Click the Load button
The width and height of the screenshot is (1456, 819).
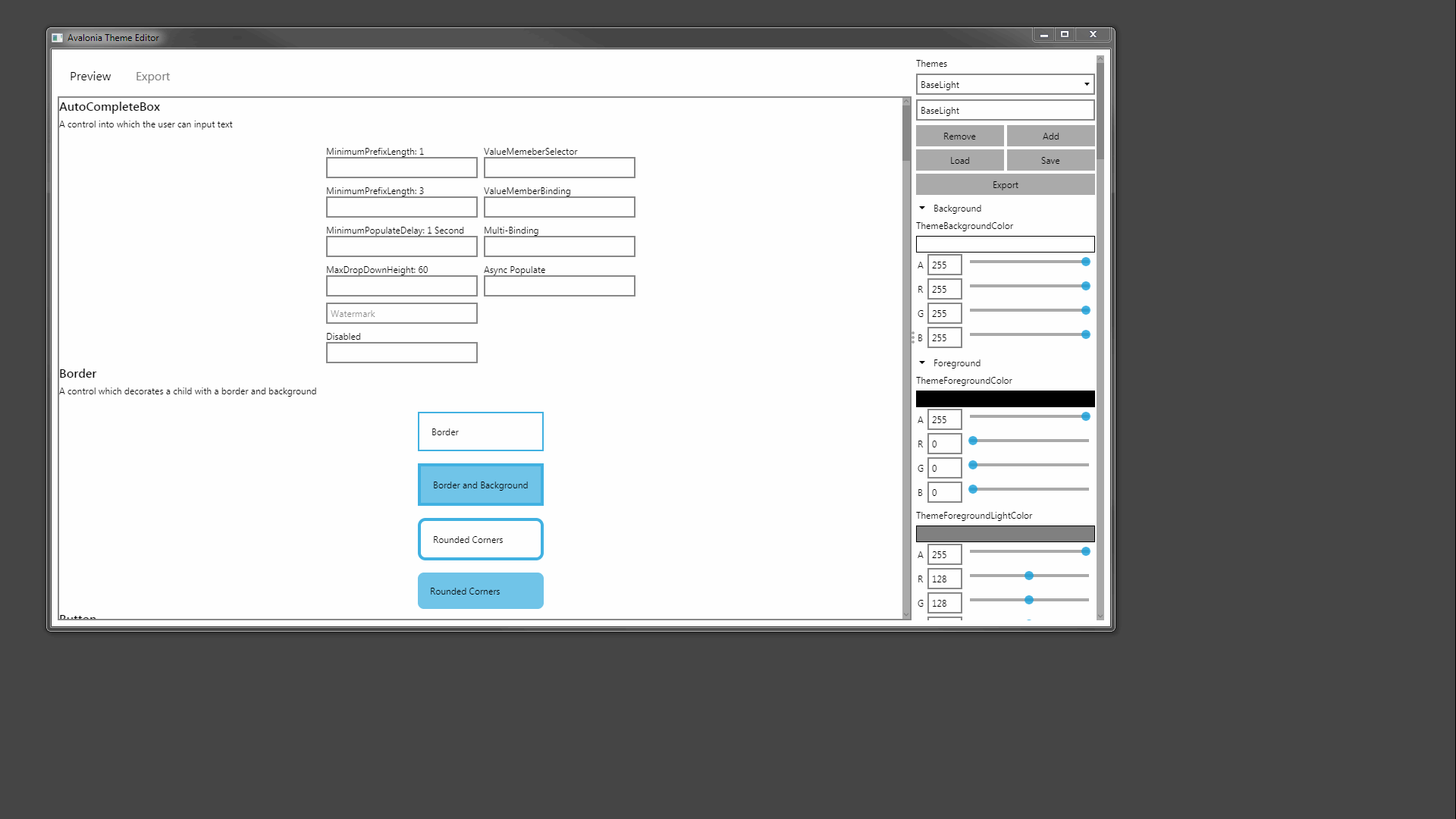pyautogui.click(x=959, y=161)
